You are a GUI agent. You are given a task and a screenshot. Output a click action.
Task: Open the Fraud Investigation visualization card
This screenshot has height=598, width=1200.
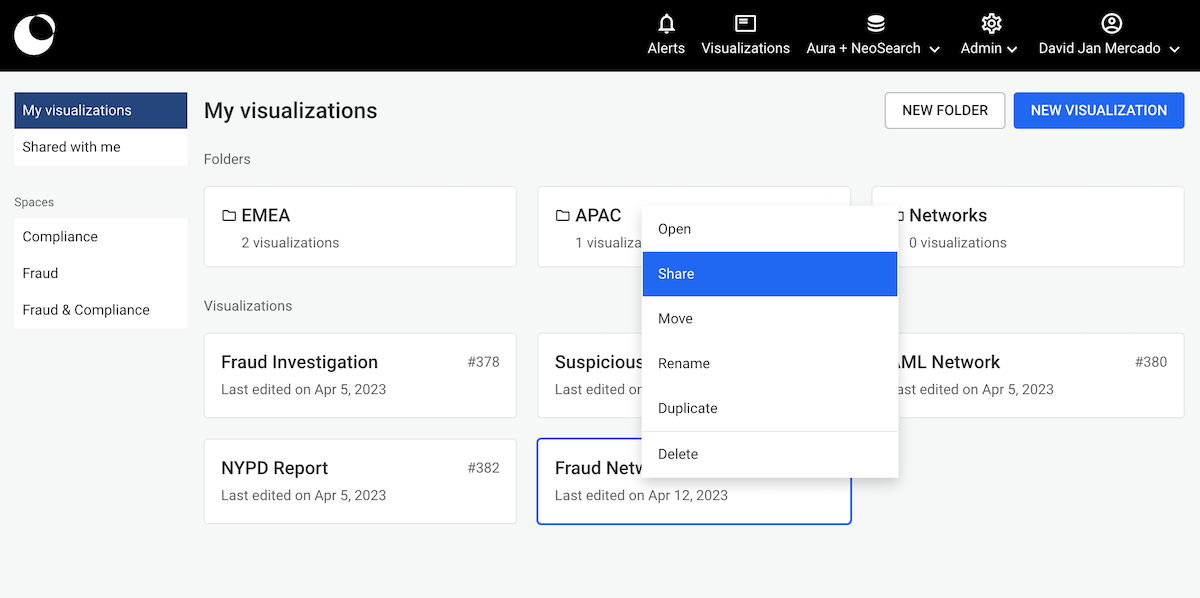(360, 375)
